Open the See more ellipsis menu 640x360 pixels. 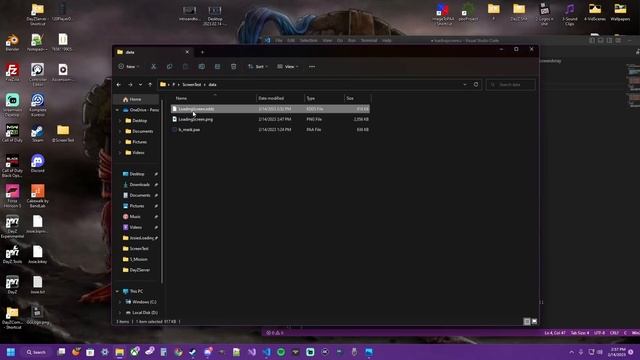312,67
